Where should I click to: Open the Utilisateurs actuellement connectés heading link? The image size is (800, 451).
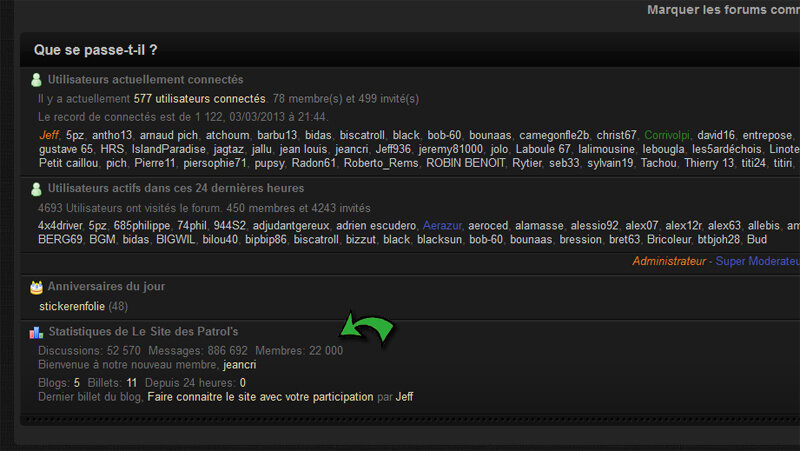coord(146,80)
